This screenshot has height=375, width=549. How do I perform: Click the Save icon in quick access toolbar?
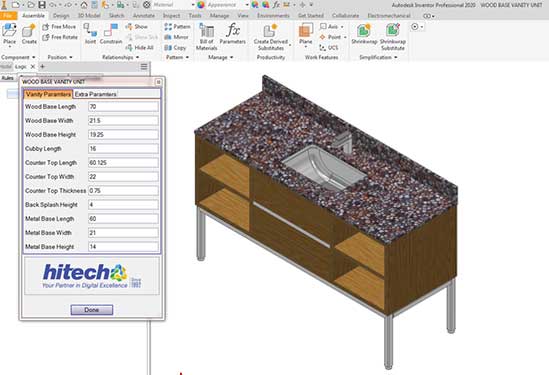point(42,5)
